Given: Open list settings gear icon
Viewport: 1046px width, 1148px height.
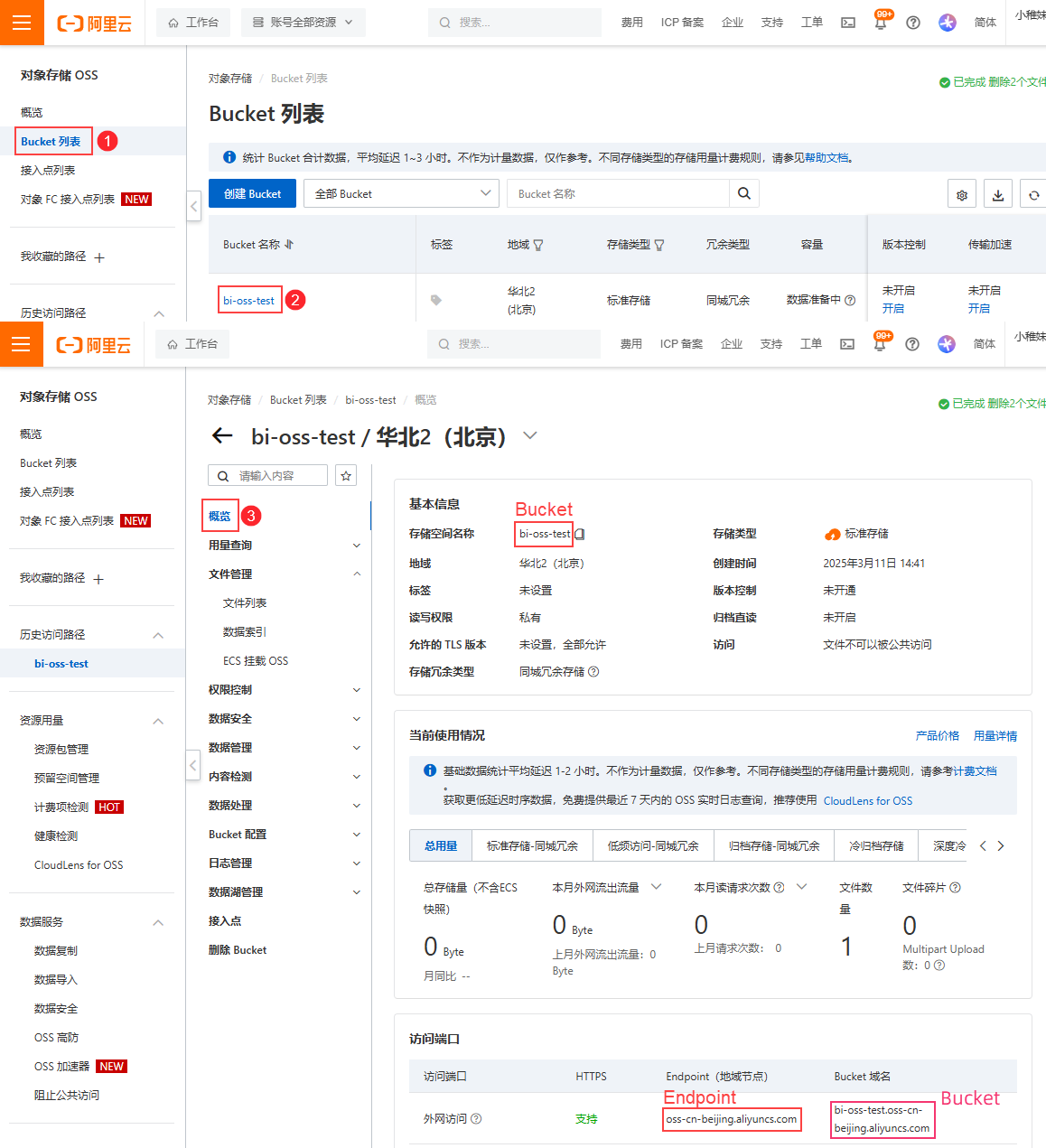Looking at the screenshot, I should (x=962, y=194).
